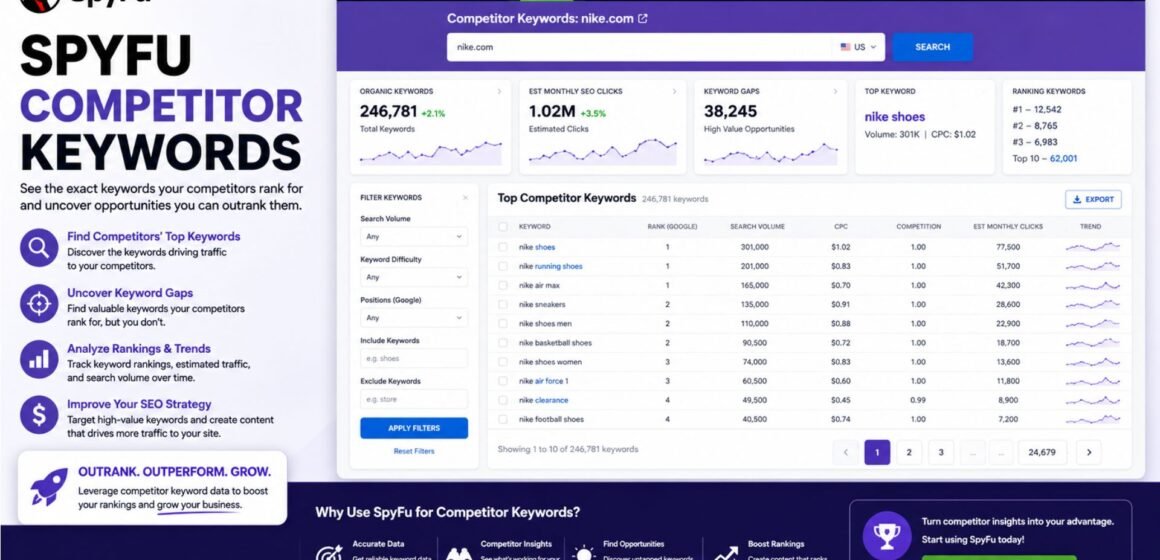
Task: Click the magnifier Find Competitors' Top Keywords icon
Action: tap(38, 247)
